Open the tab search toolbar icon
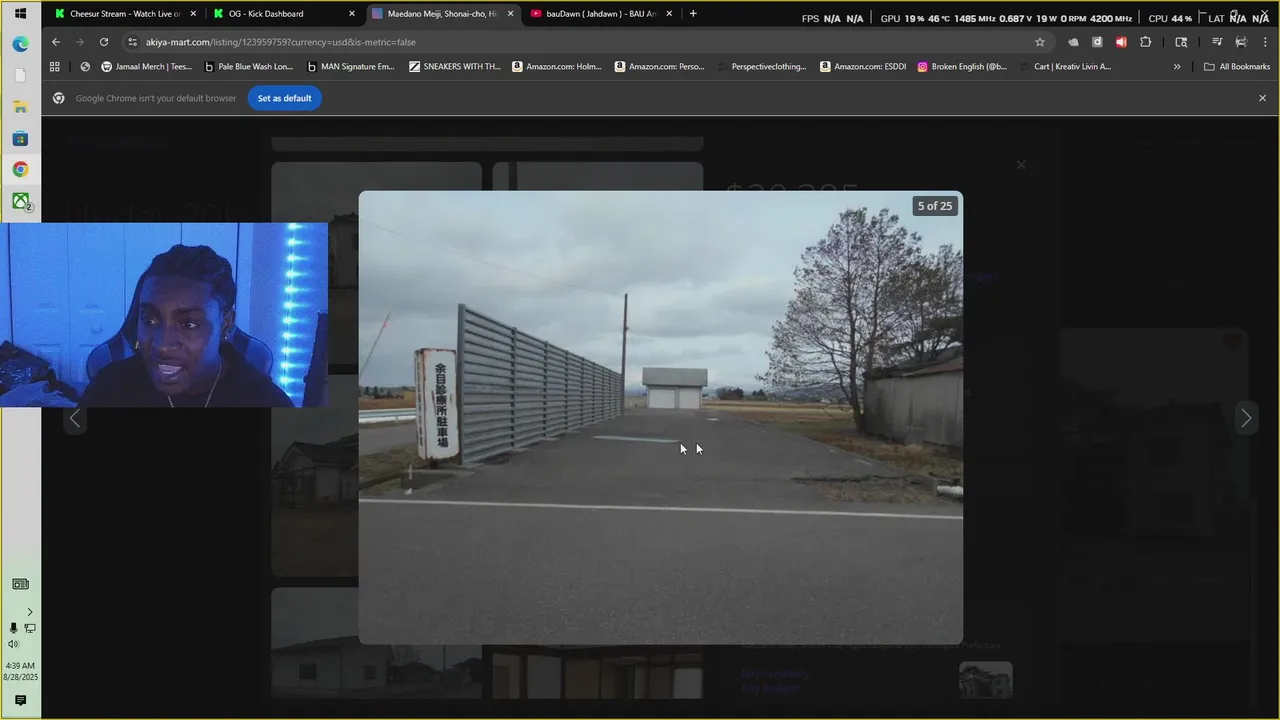Viewport: 1280px width, 720px height. coord(1181,42)
